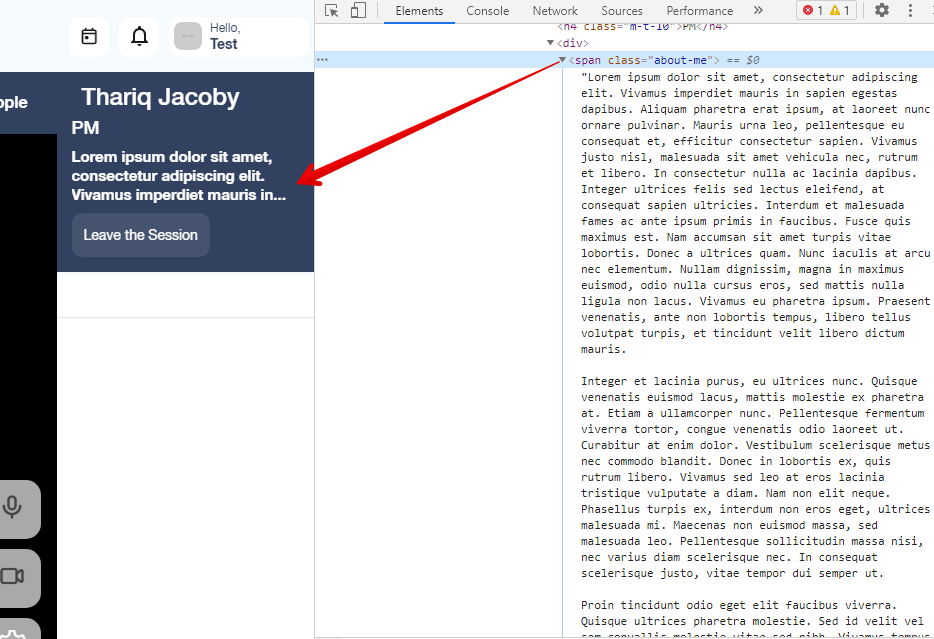The height and width of the screenshot is (639, 934).
Task: Switch to the Performance tab
Action: pyautogui.click(x=700, y=11)
